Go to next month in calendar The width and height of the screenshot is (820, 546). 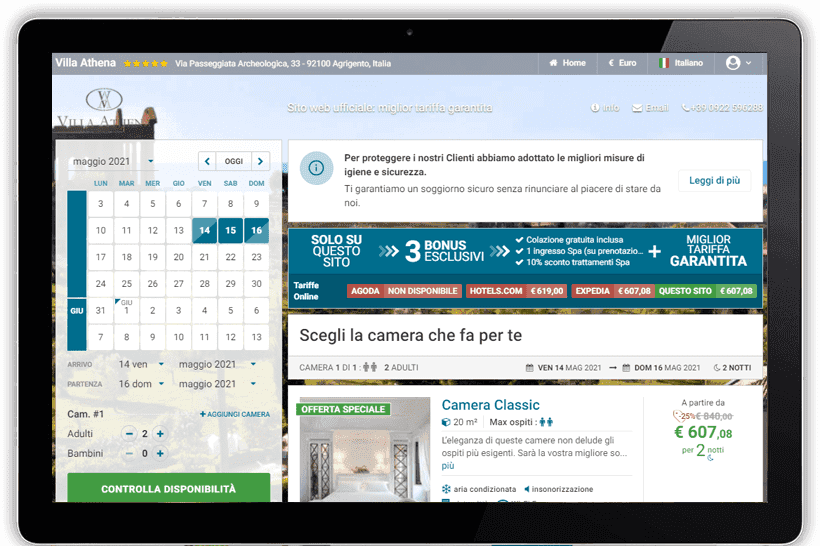pos(260,161)
